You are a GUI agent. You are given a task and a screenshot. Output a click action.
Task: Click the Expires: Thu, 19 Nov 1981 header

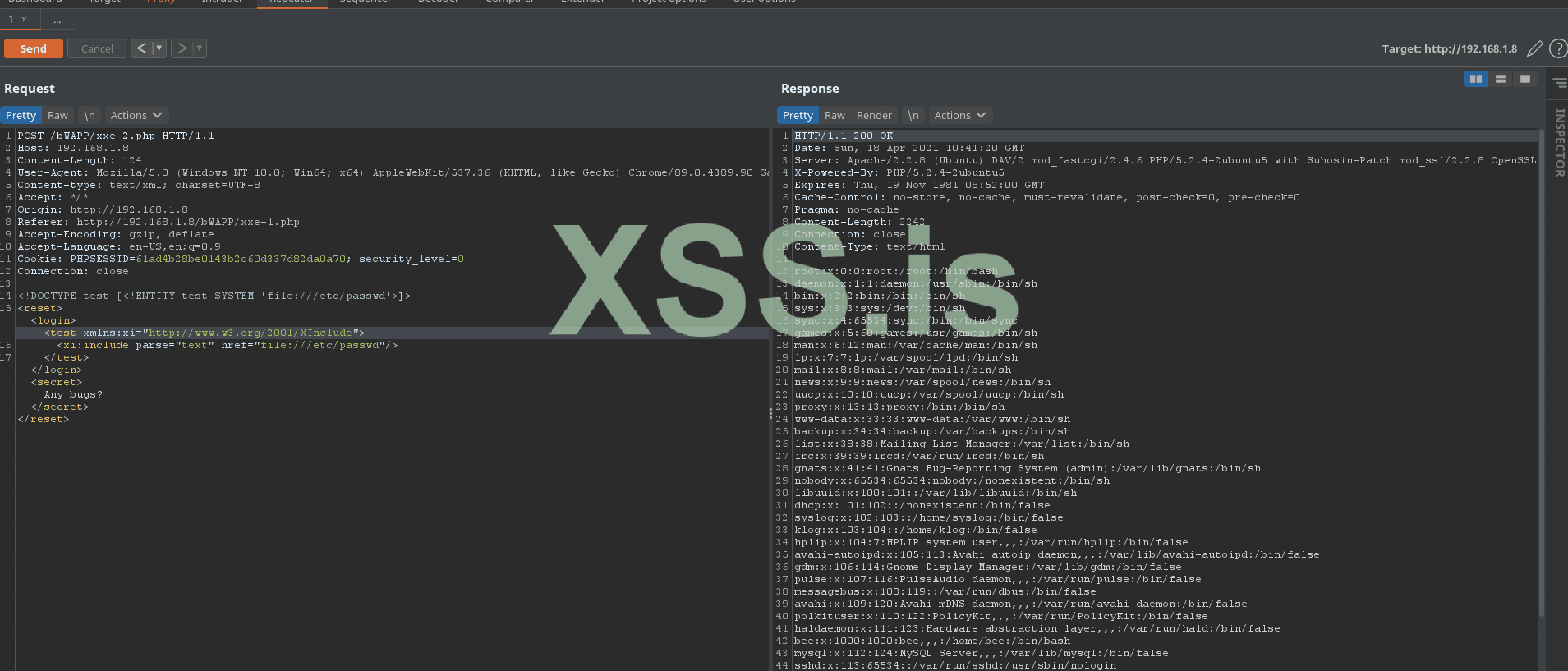click(x=919, y=186)
